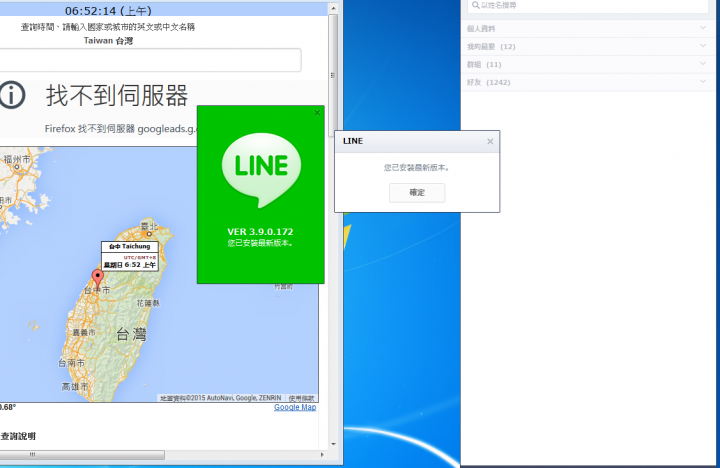Image resolution: width=720 pixels, height=468 pixels.
Task: Click the city name search box in browser
Action: pos(150,60)
